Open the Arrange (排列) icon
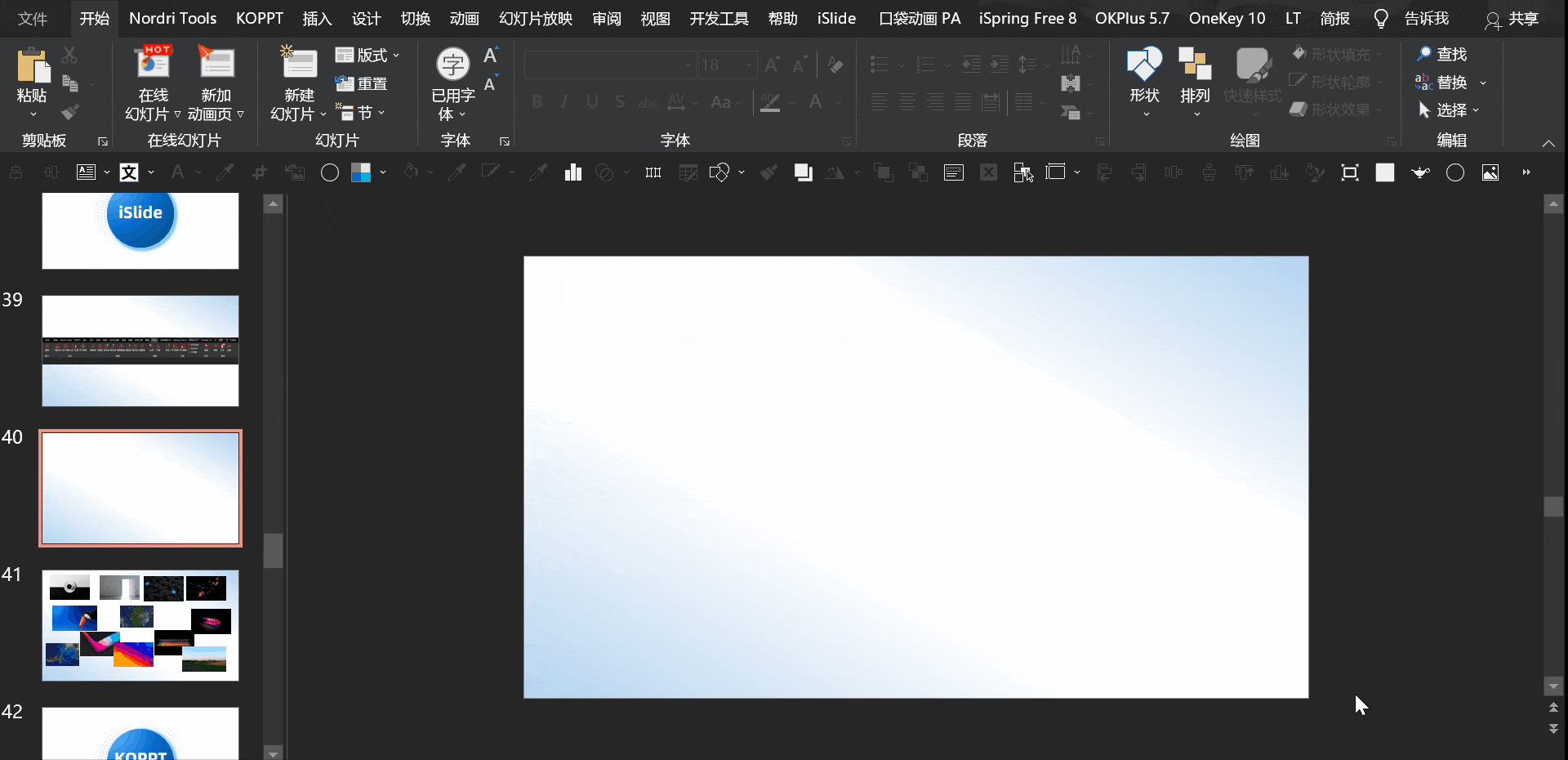 pos(1195,64)
